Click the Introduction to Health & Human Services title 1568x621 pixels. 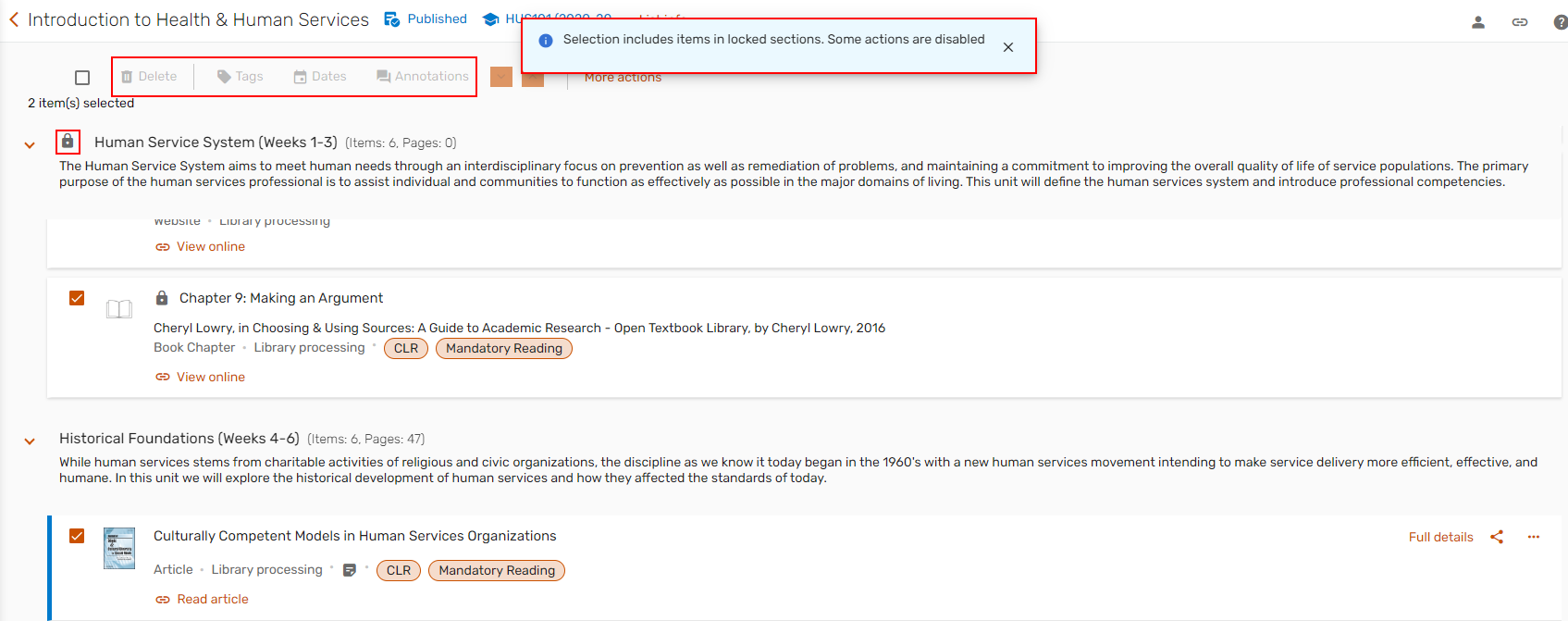[x=198, y=19]
